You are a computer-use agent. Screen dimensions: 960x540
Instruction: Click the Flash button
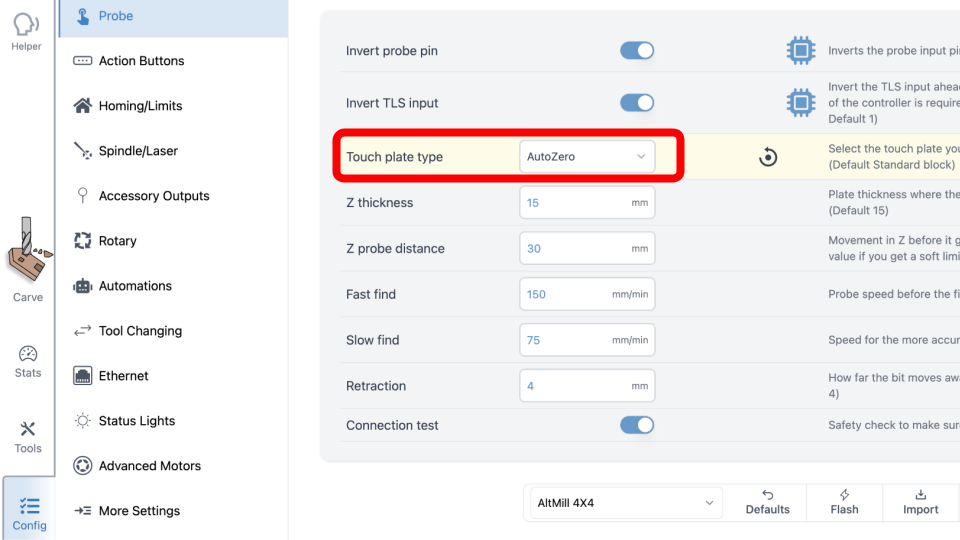click(844, 503)
